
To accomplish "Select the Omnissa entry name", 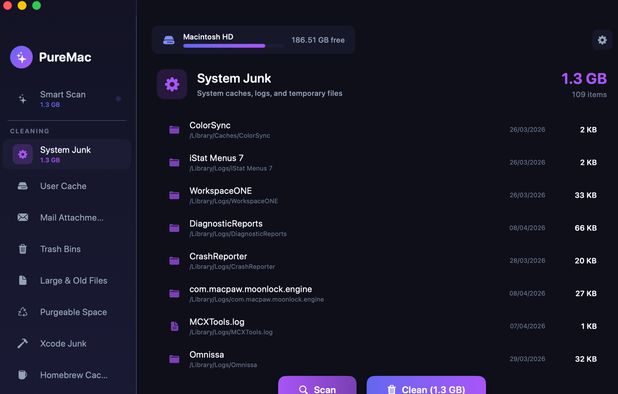I will (x=207, y=355).
